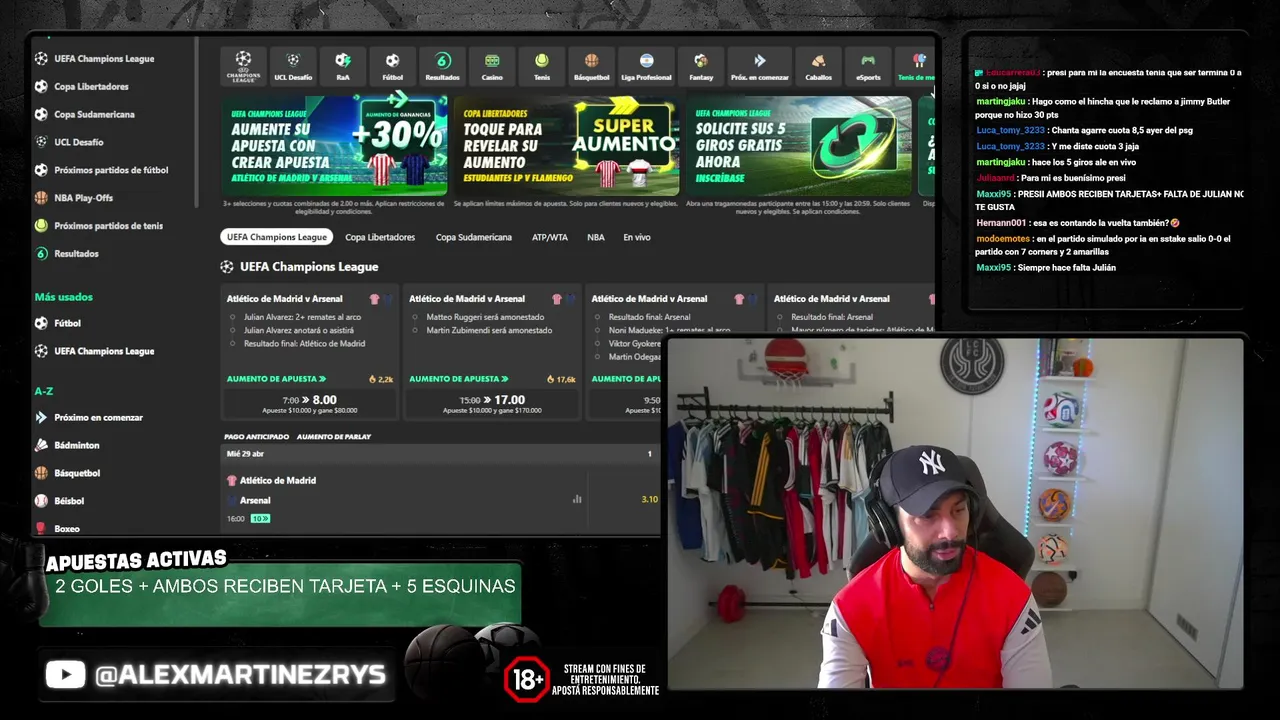This screenshot has width=1280, height=720.
Task: Open the Resultados icon in top bar
Action: [x=443, y=66]
